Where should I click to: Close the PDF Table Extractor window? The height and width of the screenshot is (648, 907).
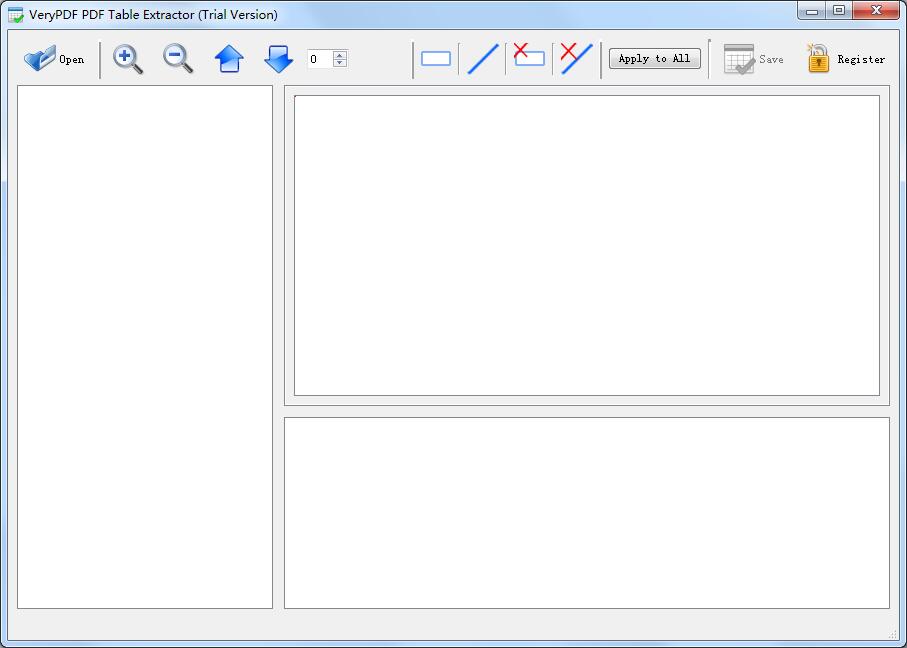tap(876, 11)
